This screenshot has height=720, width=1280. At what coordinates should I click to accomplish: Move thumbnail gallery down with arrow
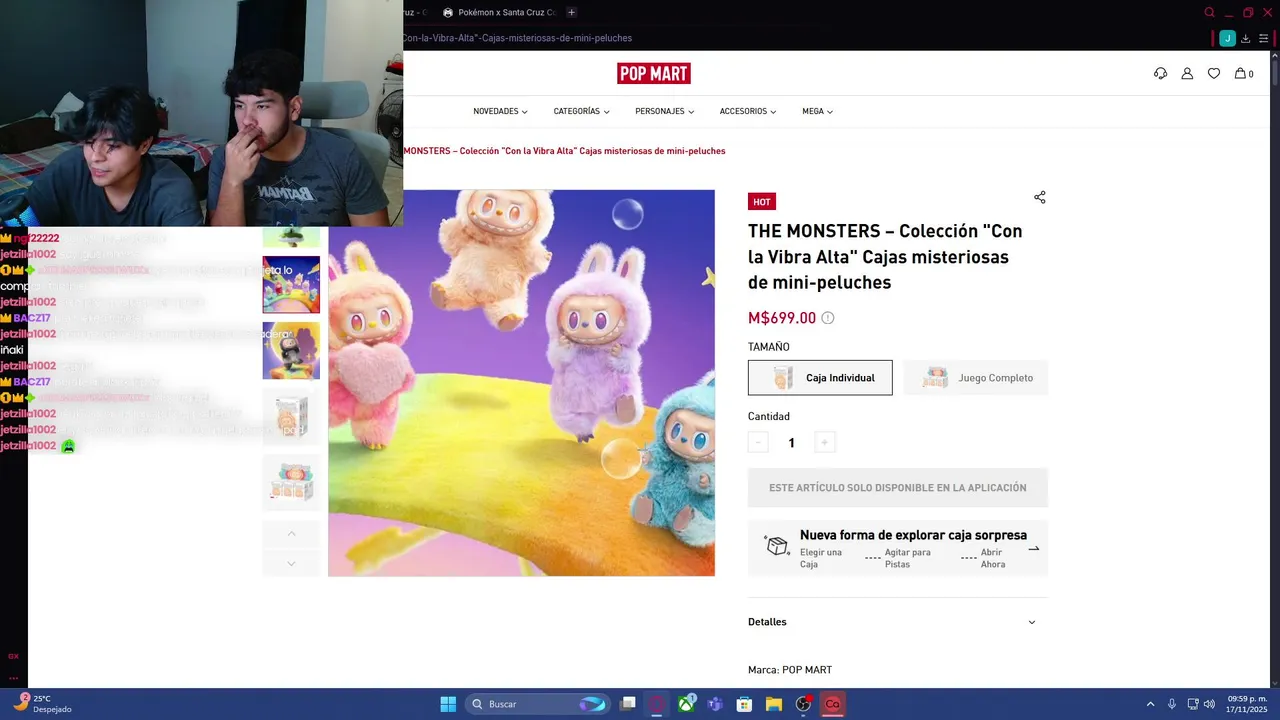click(291, 564)
